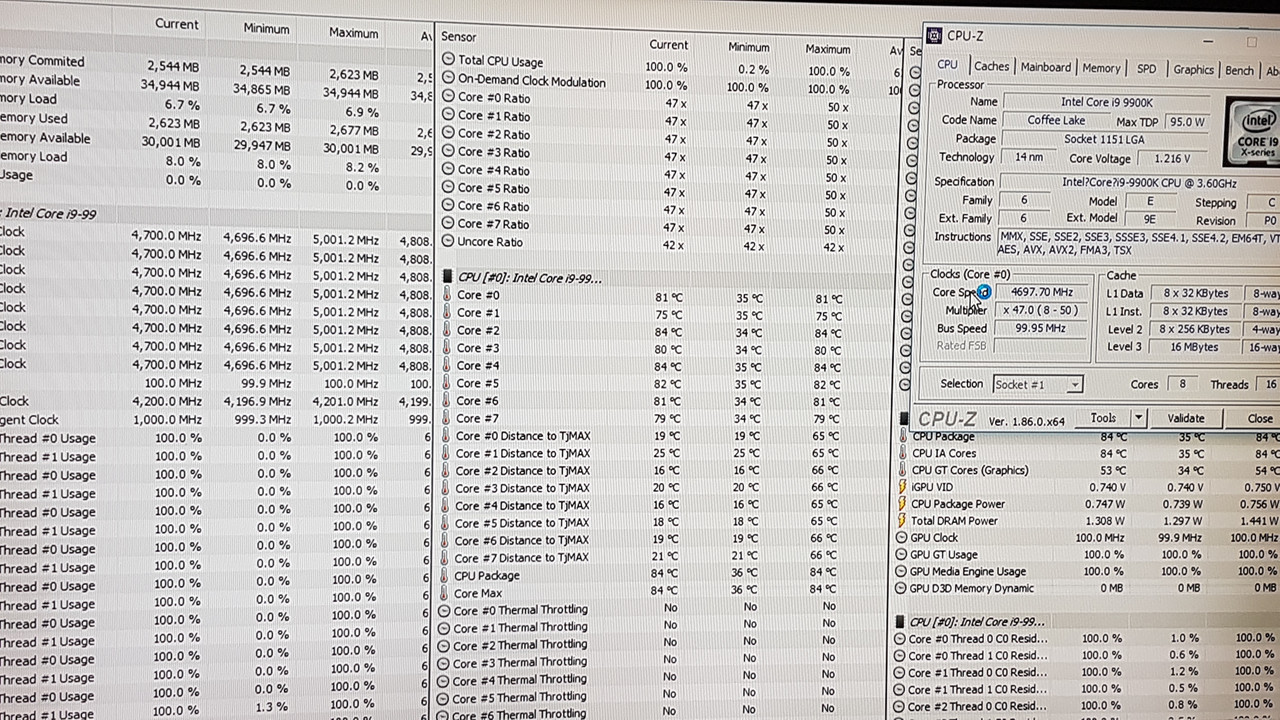Click icon beside GPU Media Engine Usage
The height and width of the screenshot is (720, 1280).
(902, 572)
